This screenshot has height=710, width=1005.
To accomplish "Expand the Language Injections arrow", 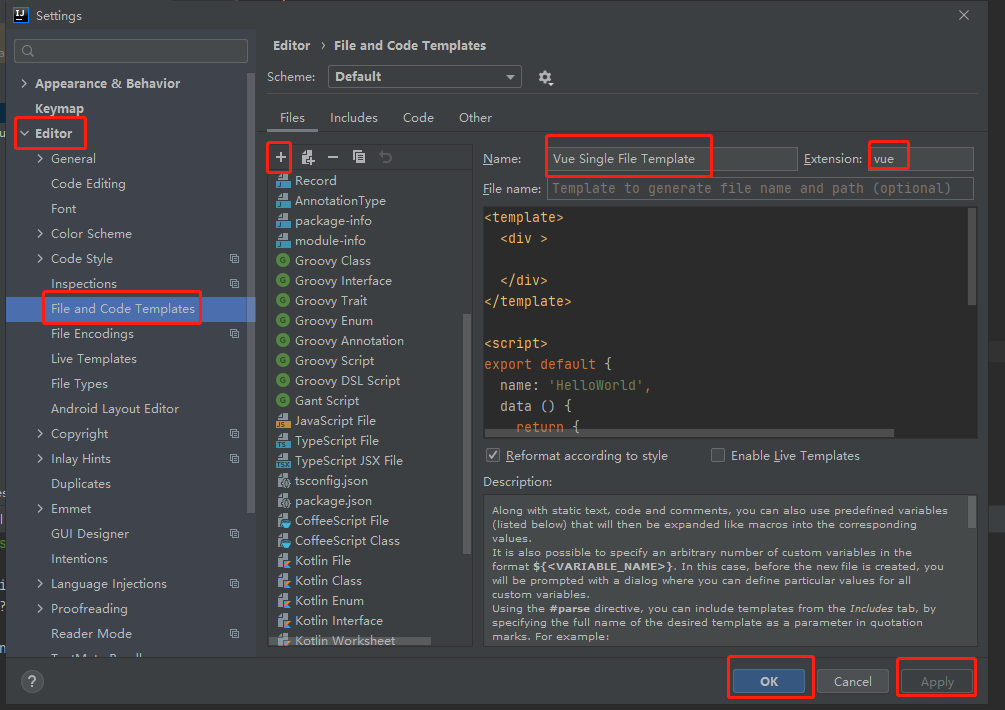I will click(x=40, y=583).
